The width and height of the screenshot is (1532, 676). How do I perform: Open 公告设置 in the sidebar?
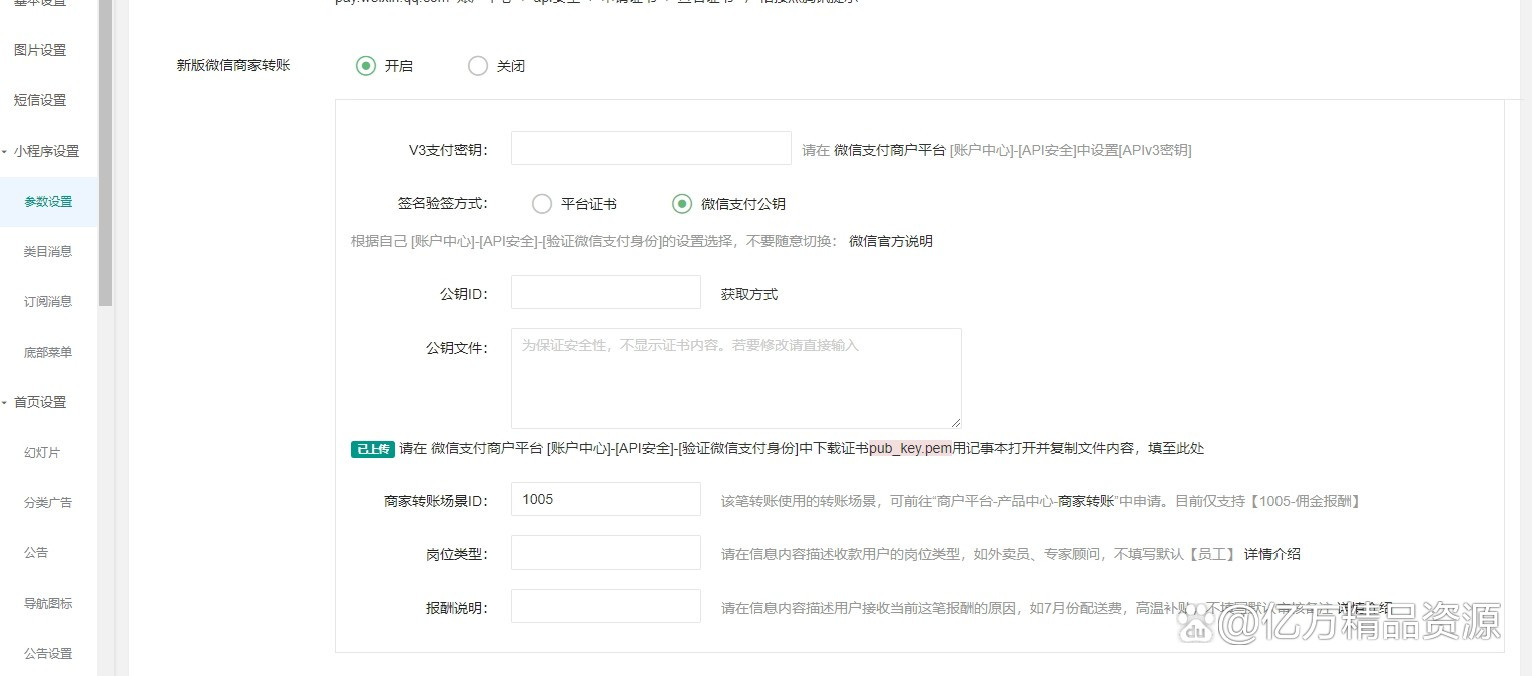point(48,654)
